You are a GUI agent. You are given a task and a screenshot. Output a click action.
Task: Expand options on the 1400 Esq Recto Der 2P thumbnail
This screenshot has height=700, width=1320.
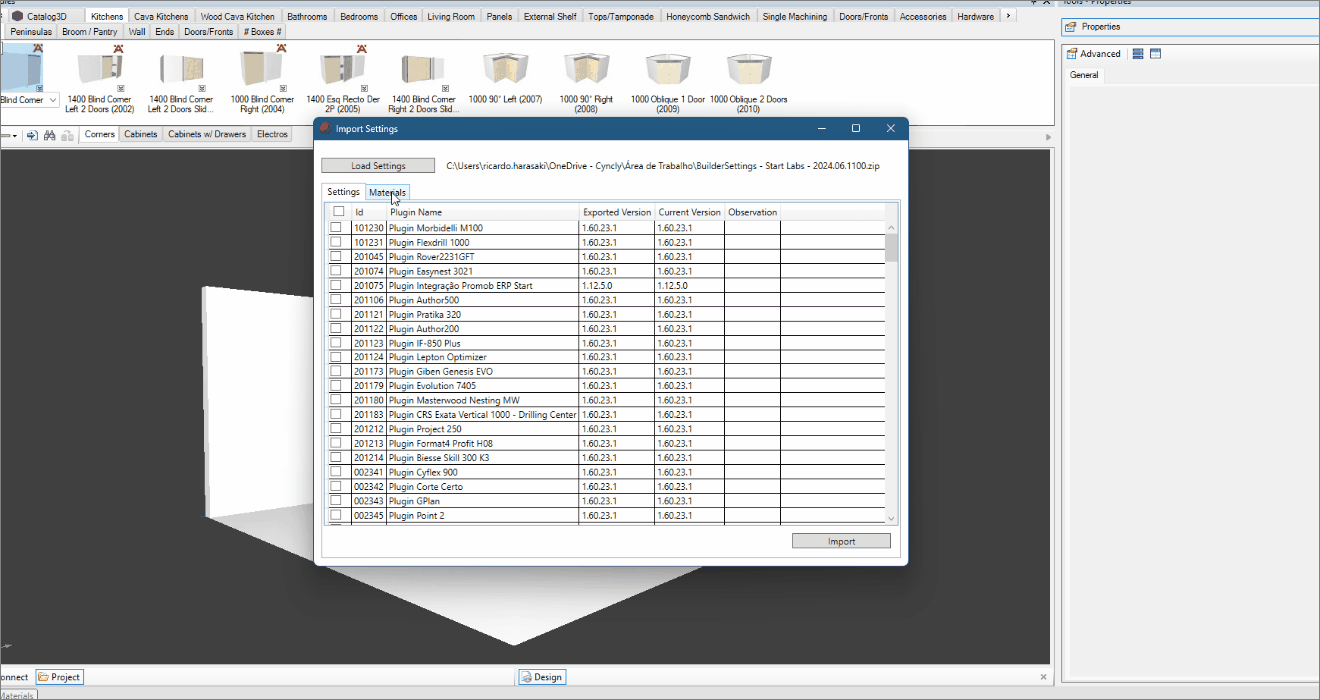point(363,88)
